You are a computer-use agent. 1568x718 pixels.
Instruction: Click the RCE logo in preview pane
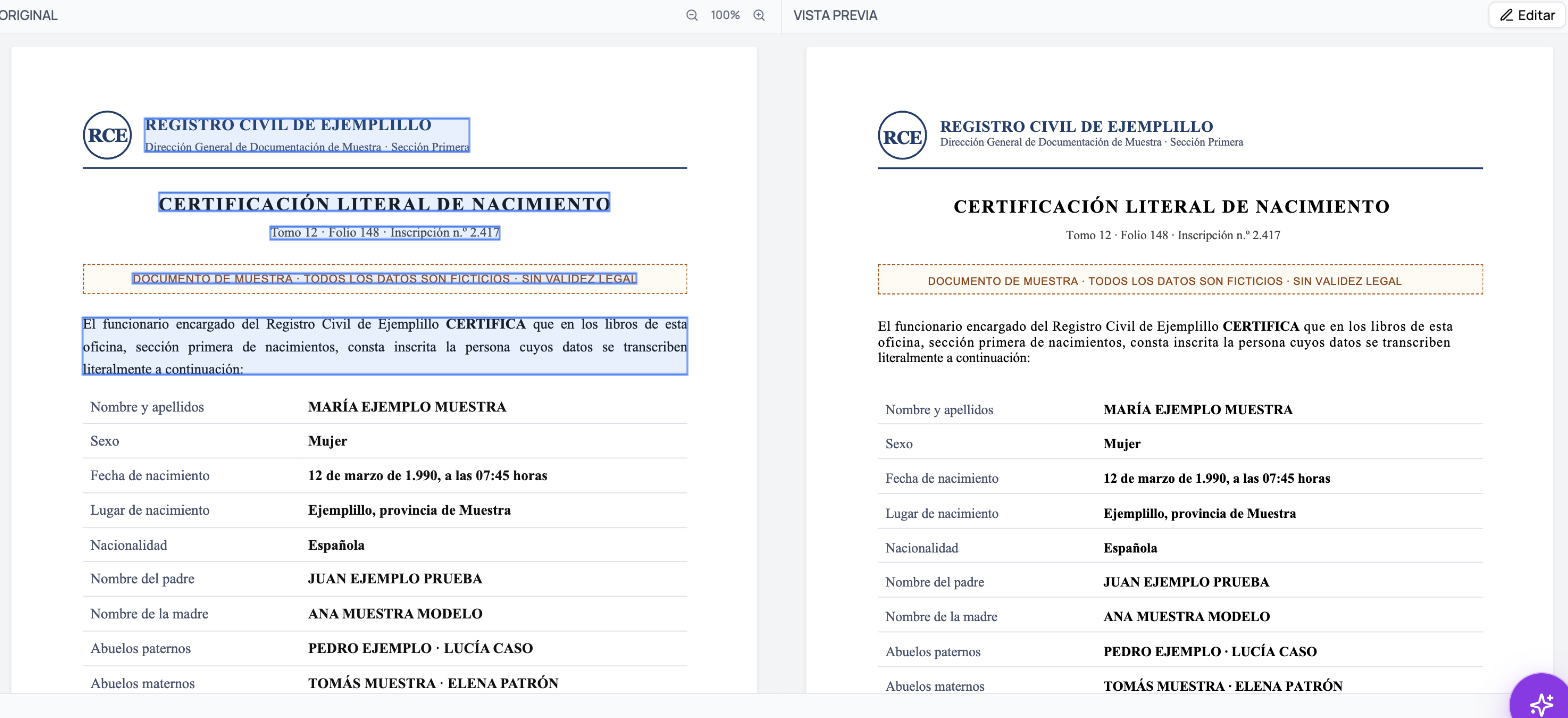point(903,135)
